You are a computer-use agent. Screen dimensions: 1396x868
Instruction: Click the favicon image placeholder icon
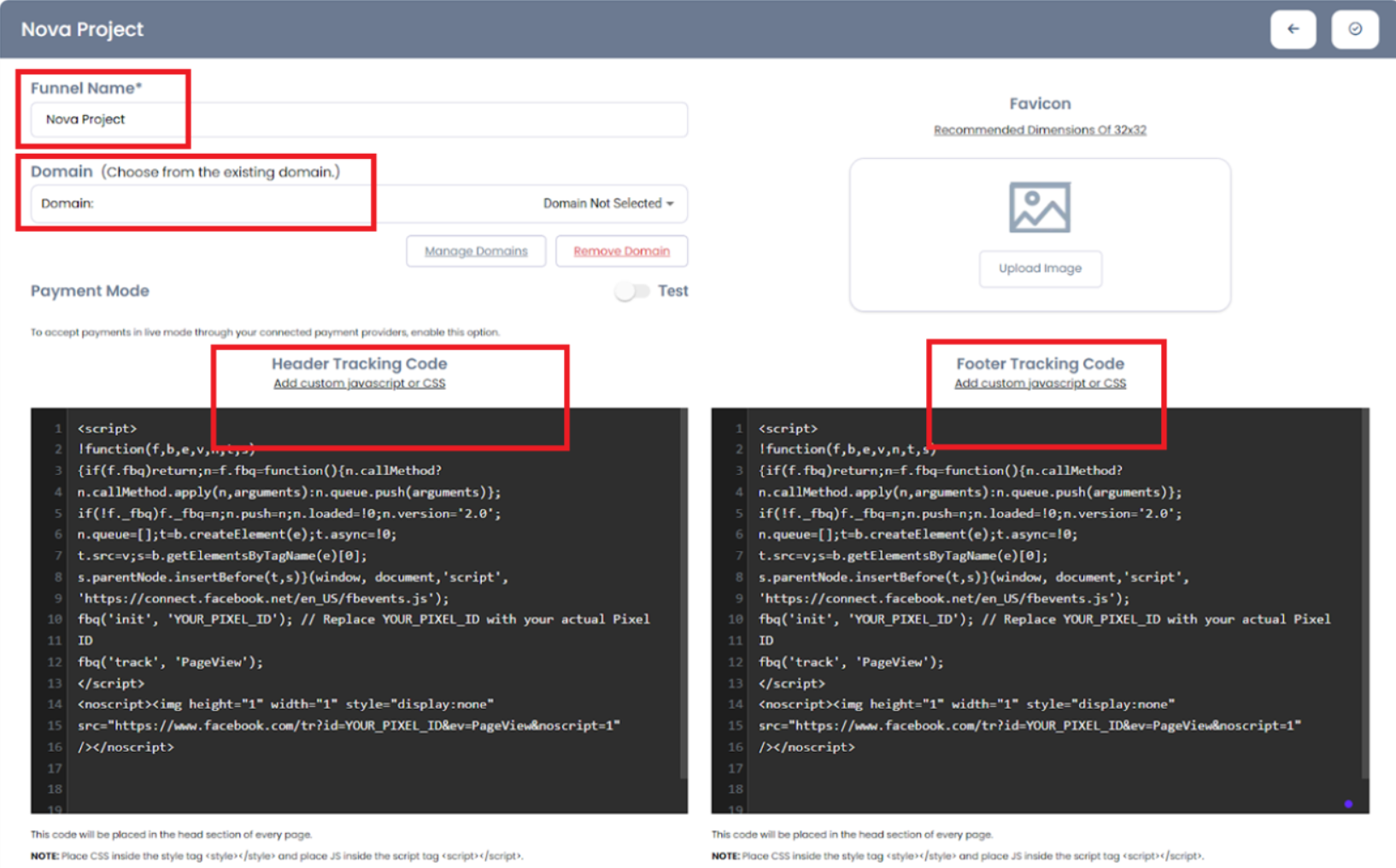tap(1039, 207)
